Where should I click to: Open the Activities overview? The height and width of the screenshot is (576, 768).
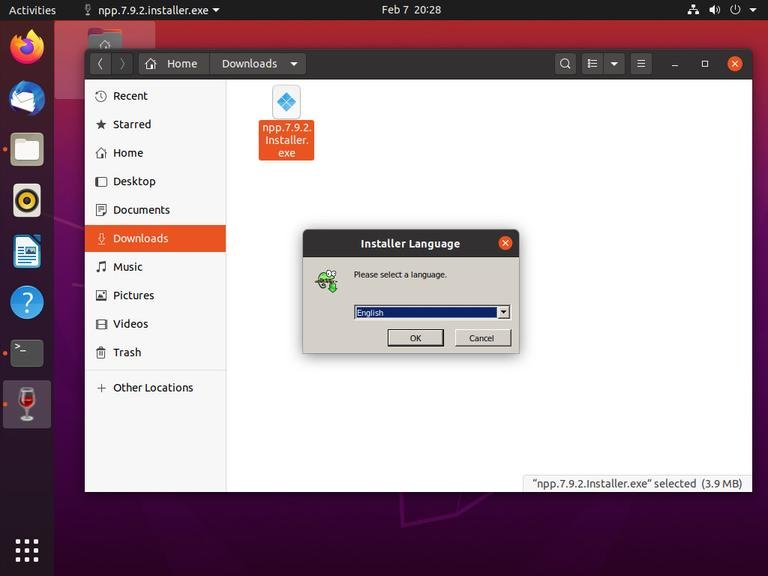tap(32, 10)
